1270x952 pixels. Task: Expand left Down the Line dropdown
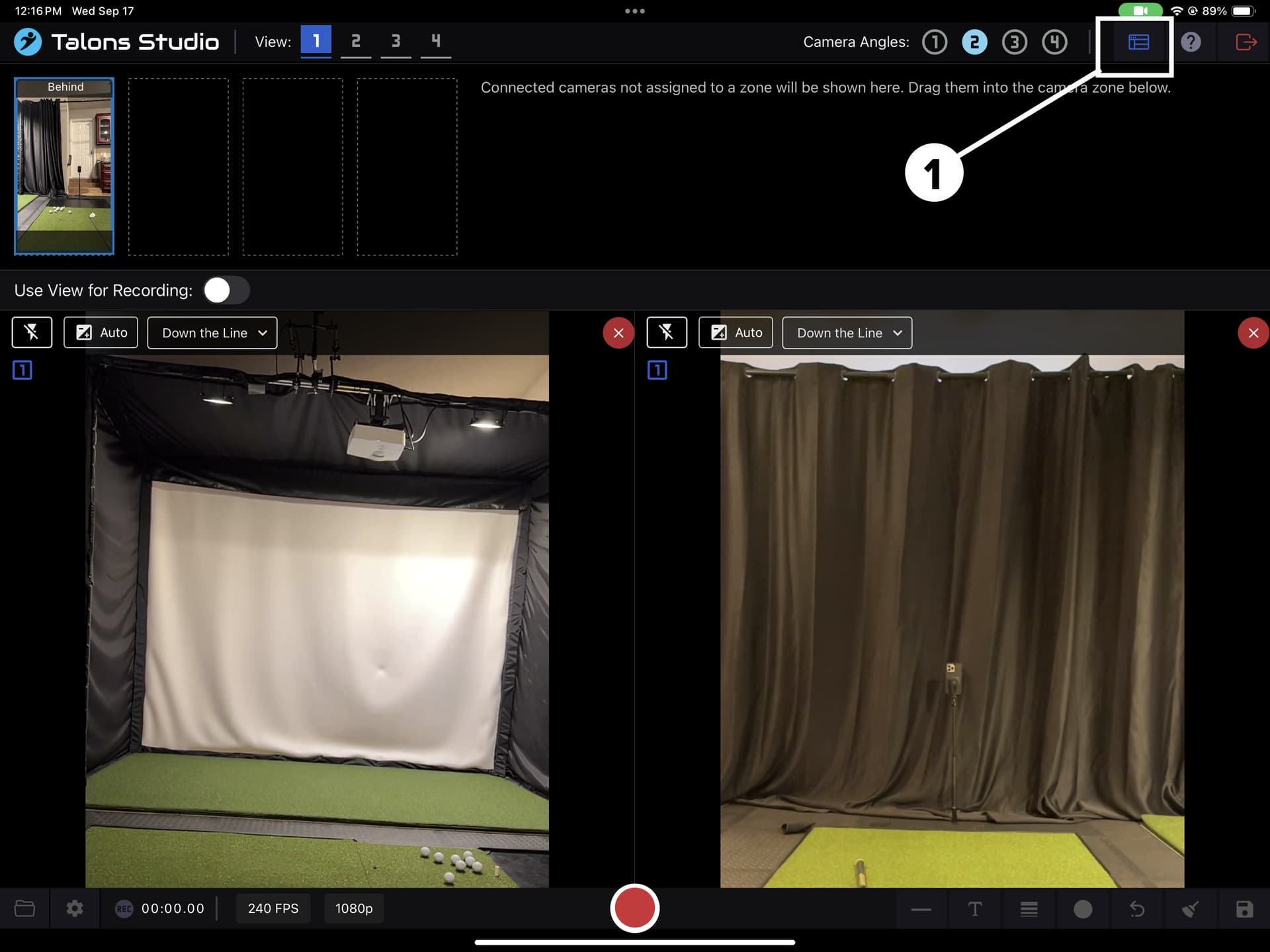[212, 333]
